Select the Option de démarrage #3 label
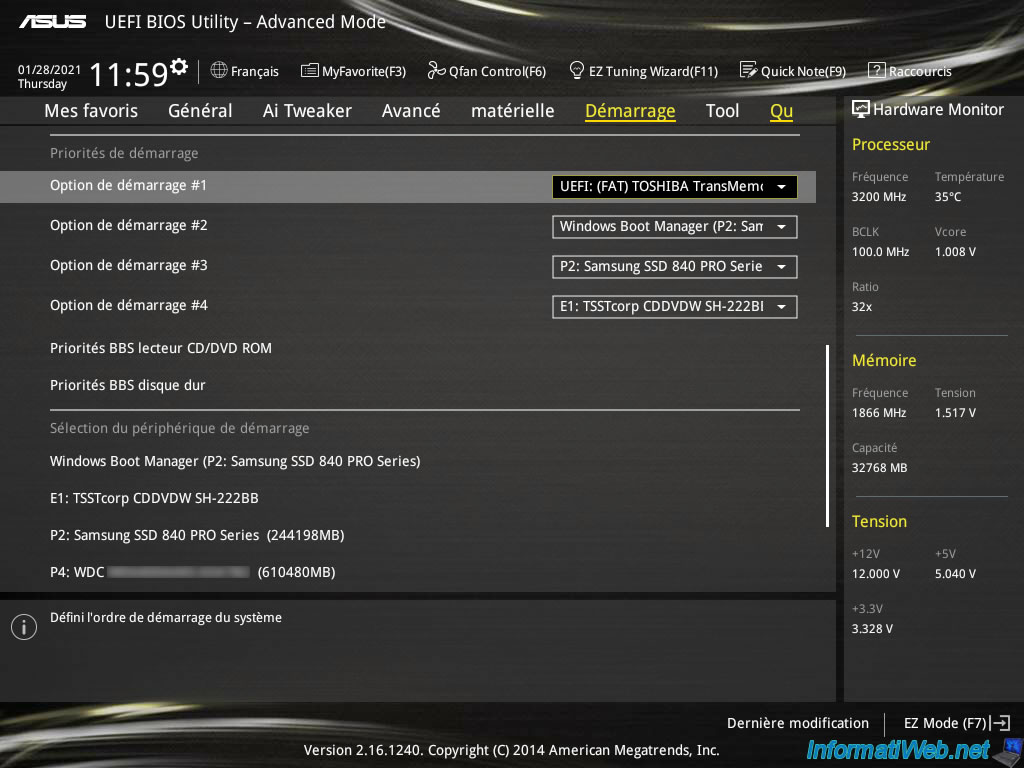The height and width of the screenshot is (768, 1024). [x=129, y=265]
